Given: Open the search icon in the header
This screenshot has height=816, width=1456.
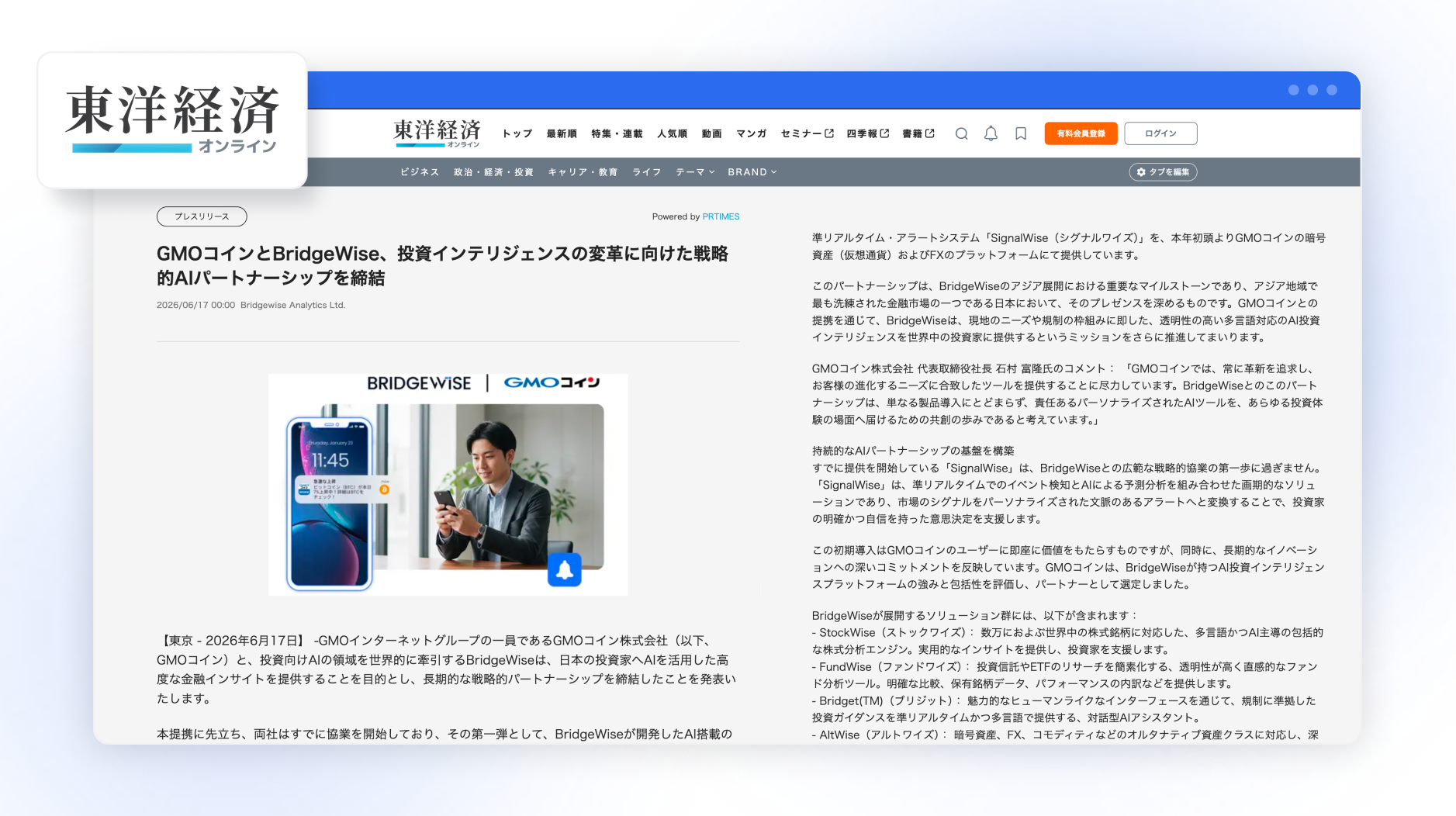Looking at the screenshot, I should [961, 133].
